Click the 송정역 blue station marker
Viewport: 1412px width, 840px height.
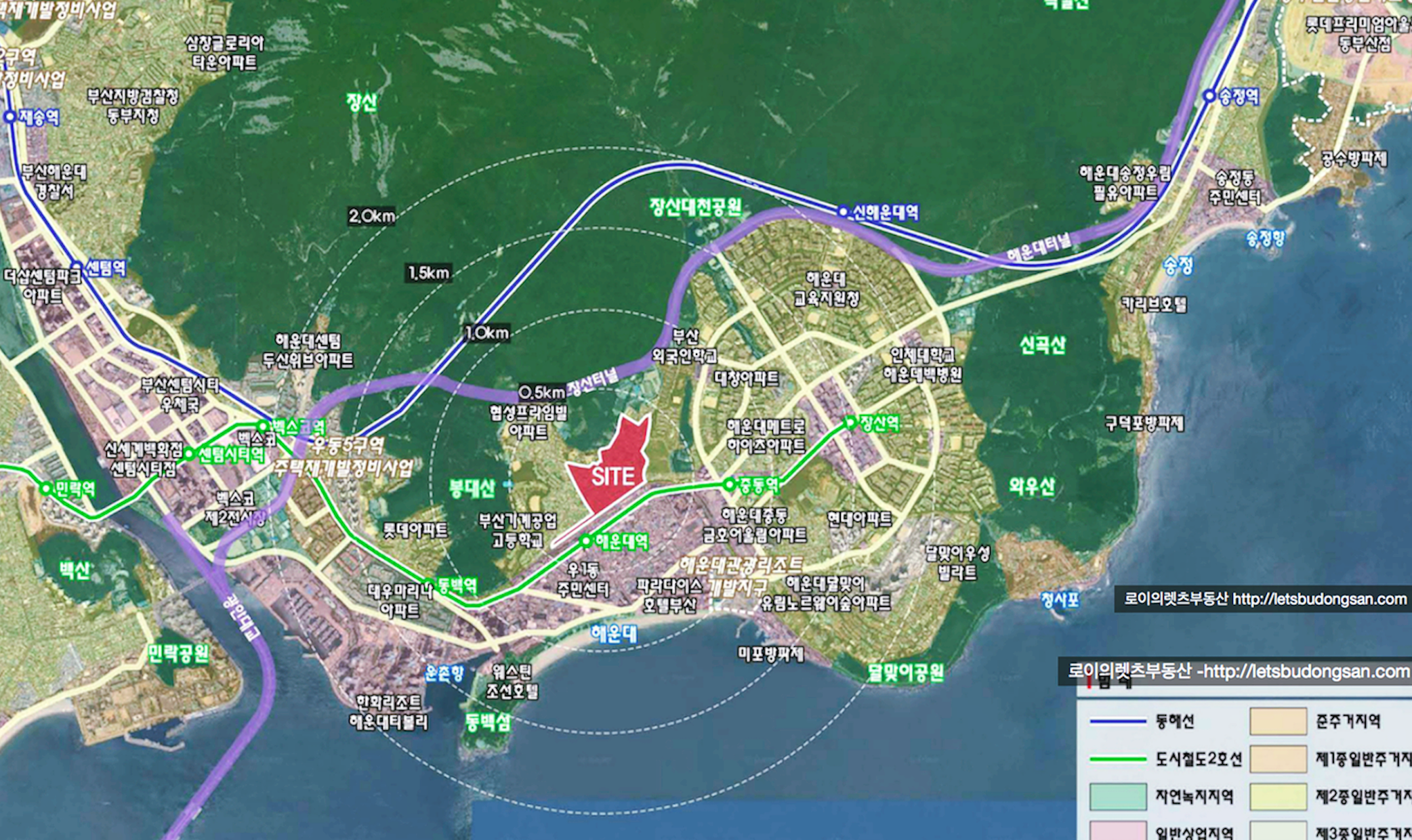[1209, 96]
